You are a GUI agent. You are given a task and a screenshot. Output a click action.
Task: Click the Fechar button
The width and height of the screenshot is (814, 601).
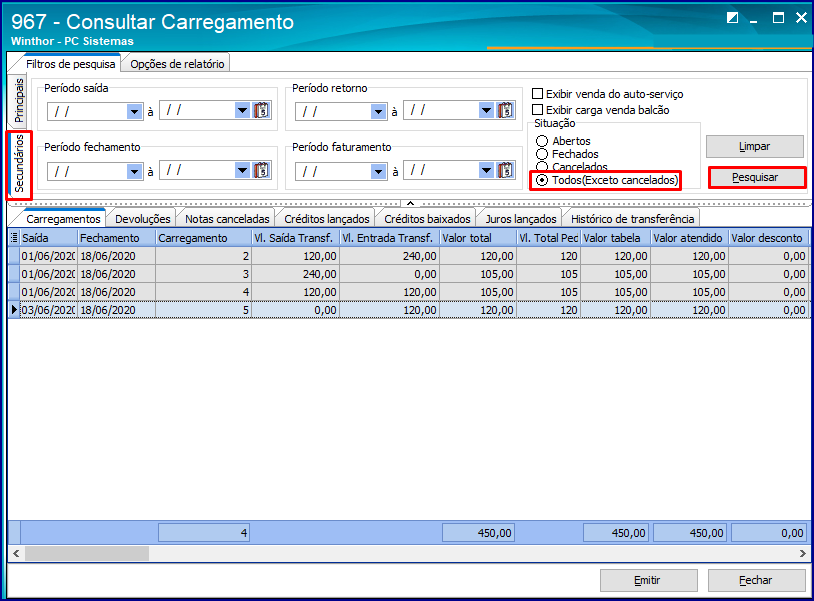click(756, 580)
